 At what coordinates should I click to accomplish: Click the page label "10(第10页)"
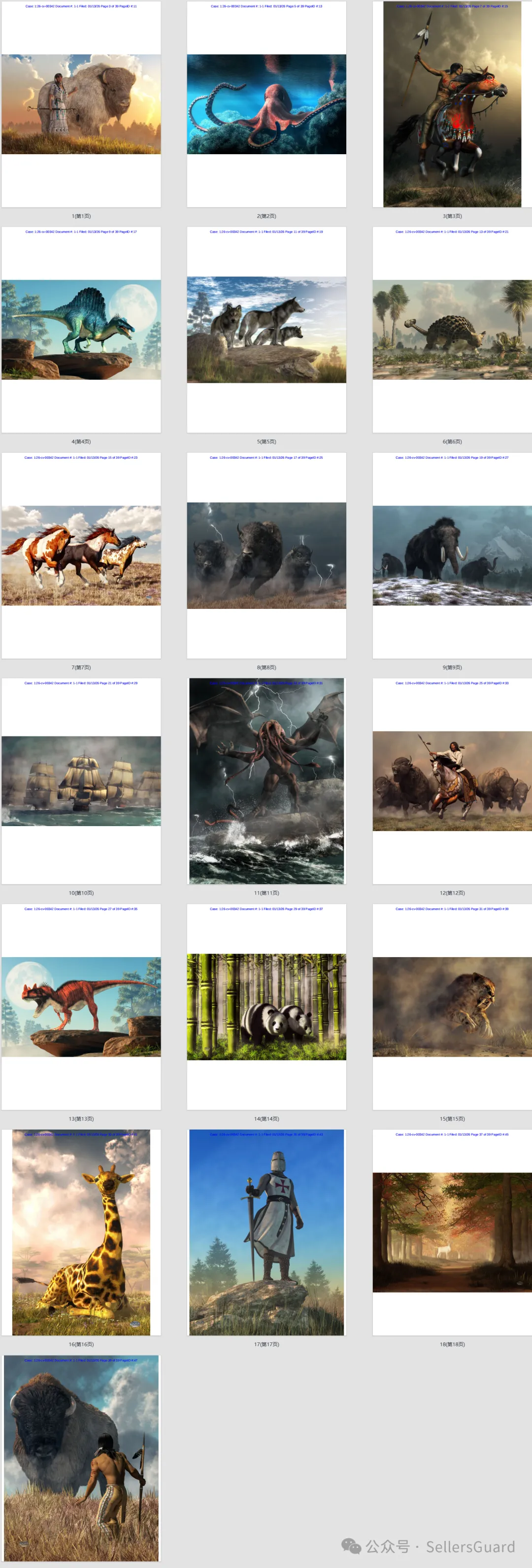[x=81, y=893]
